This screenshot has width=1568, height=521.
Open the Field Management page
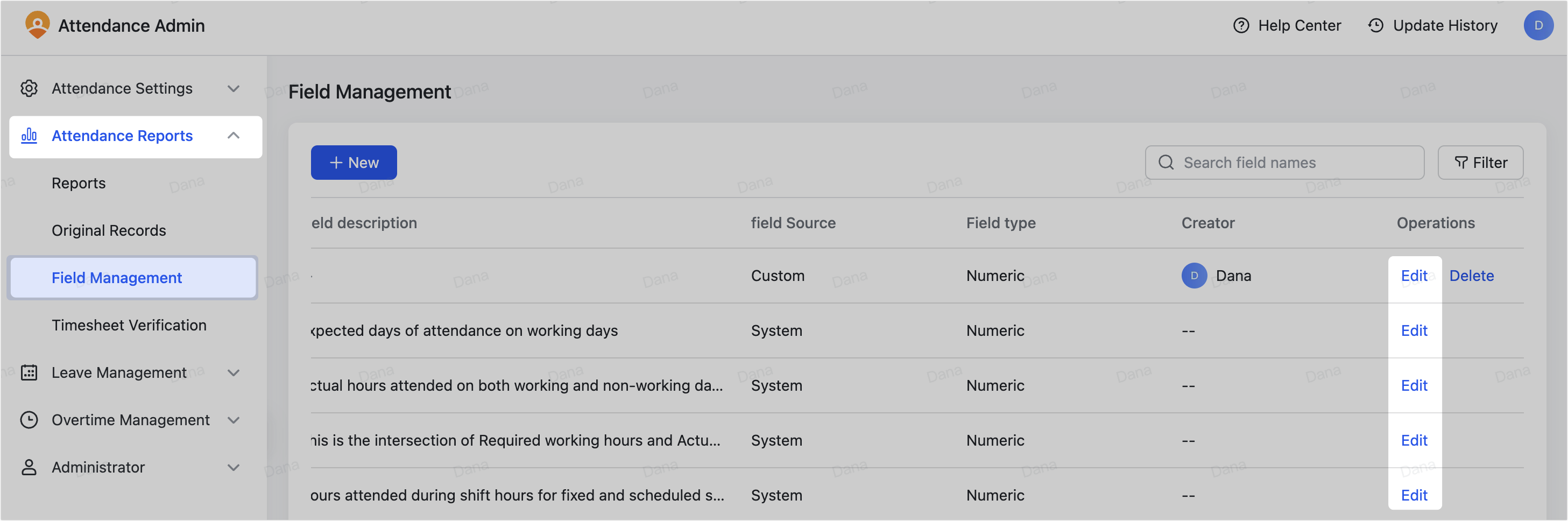117,278
